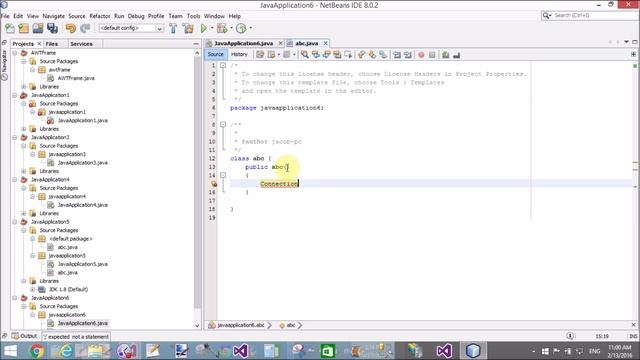Select AWTFrame.java in the Projects tree
640x360 pixels.
coord(76,78)
